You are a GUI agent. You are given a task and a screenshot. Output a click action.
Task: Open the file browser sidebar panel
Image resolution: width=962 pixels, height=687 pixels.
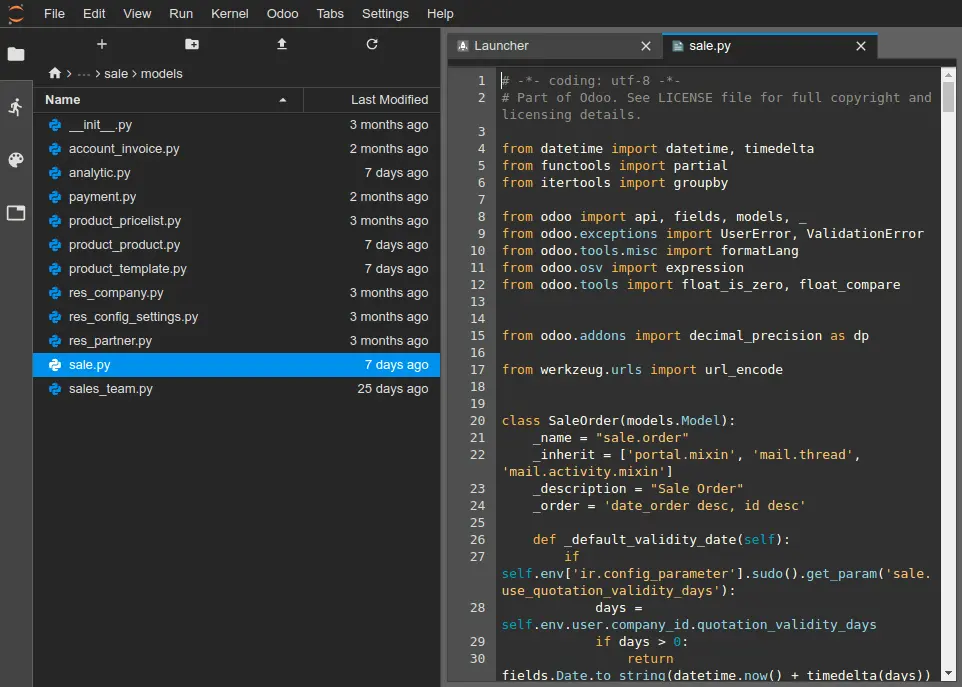pos(16,55)
